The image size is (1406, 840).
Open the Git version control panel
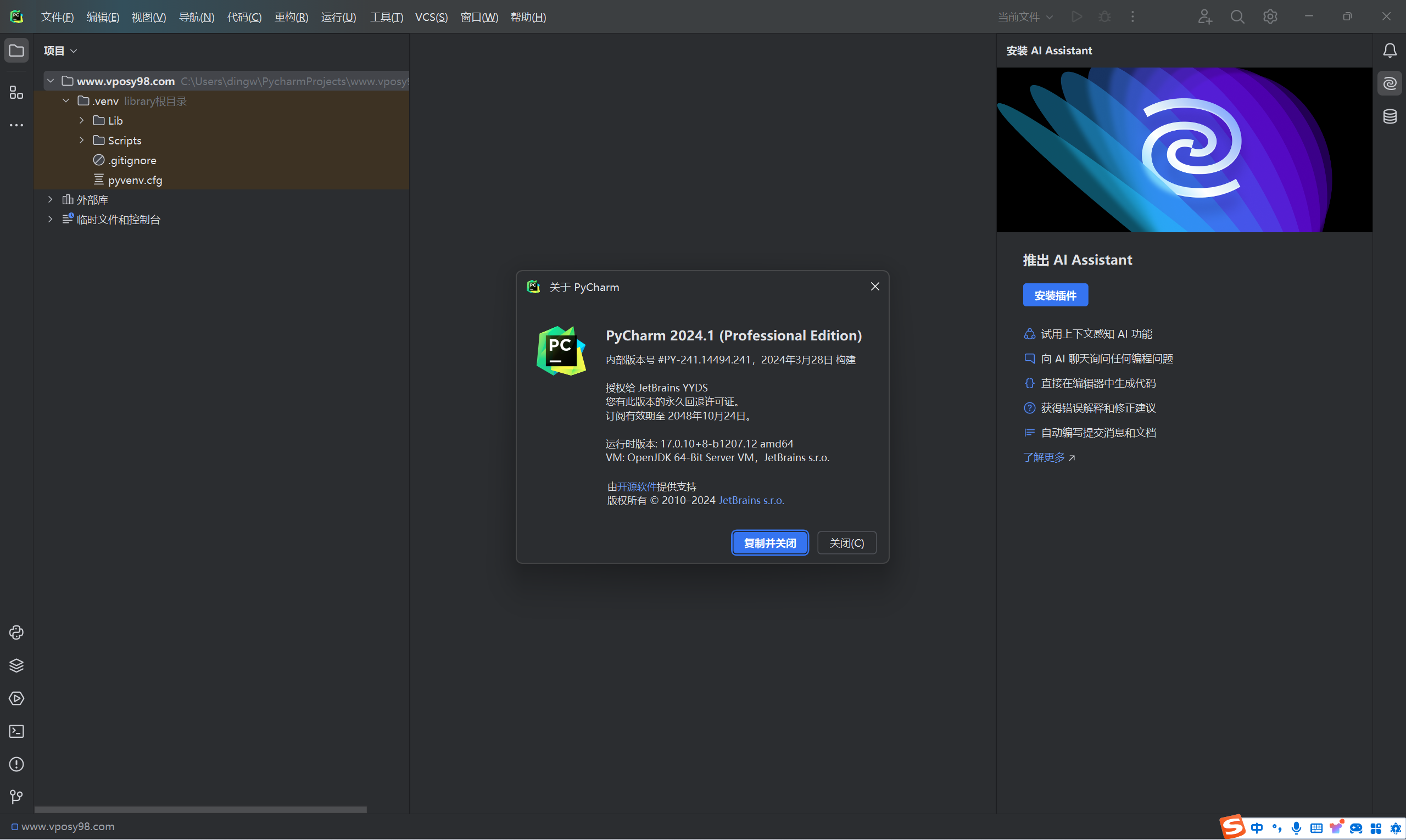click(x=16, y=797)
